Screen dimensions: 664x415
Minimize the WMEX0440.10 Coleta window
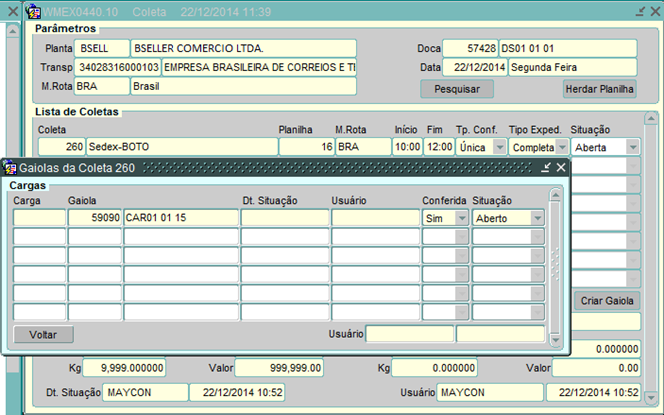click(x=640, y=11)
